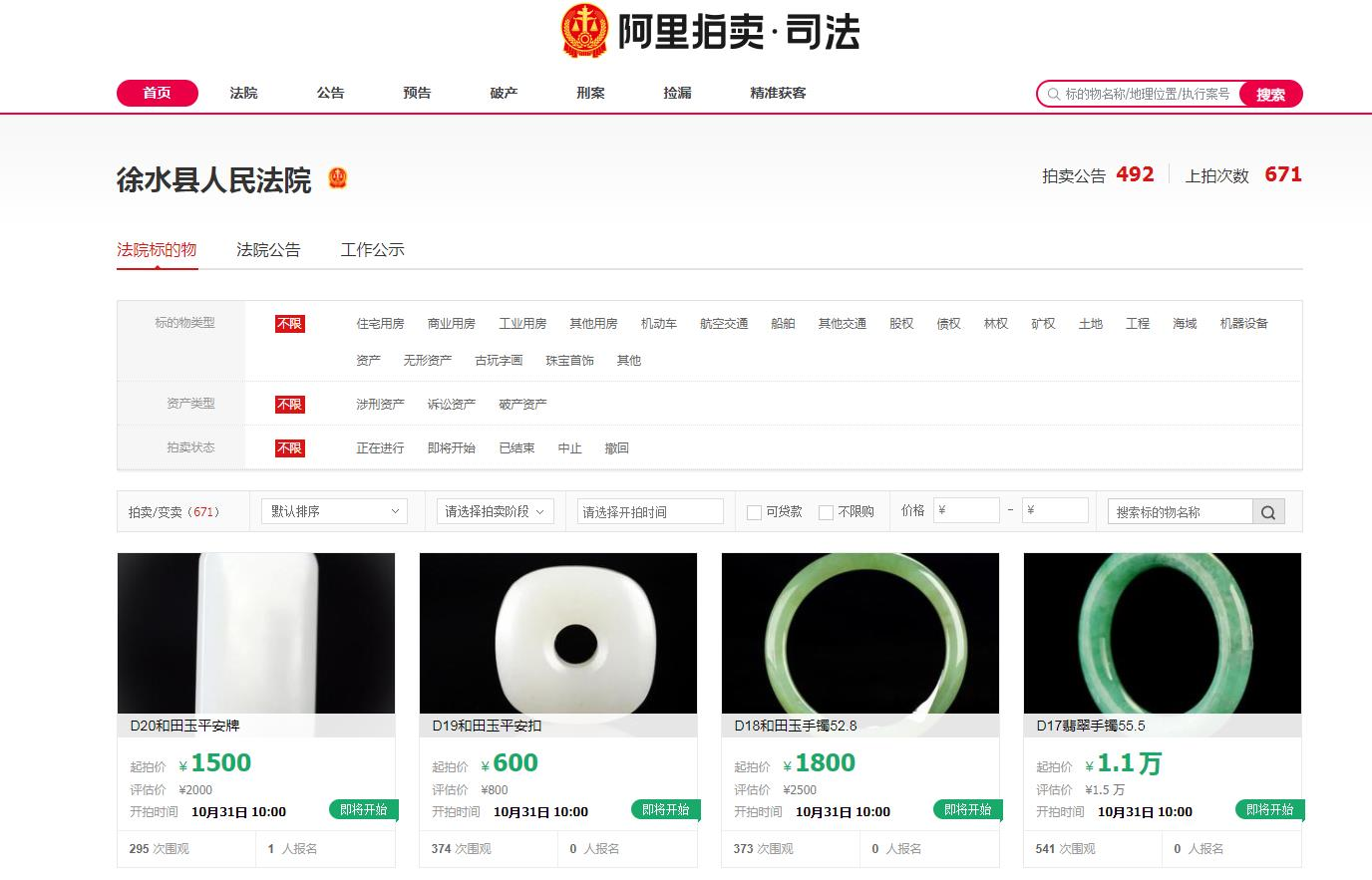Viewport: 1372px width, 880px height.
Task: Click the top search input field
Action: pos(1147,94)
